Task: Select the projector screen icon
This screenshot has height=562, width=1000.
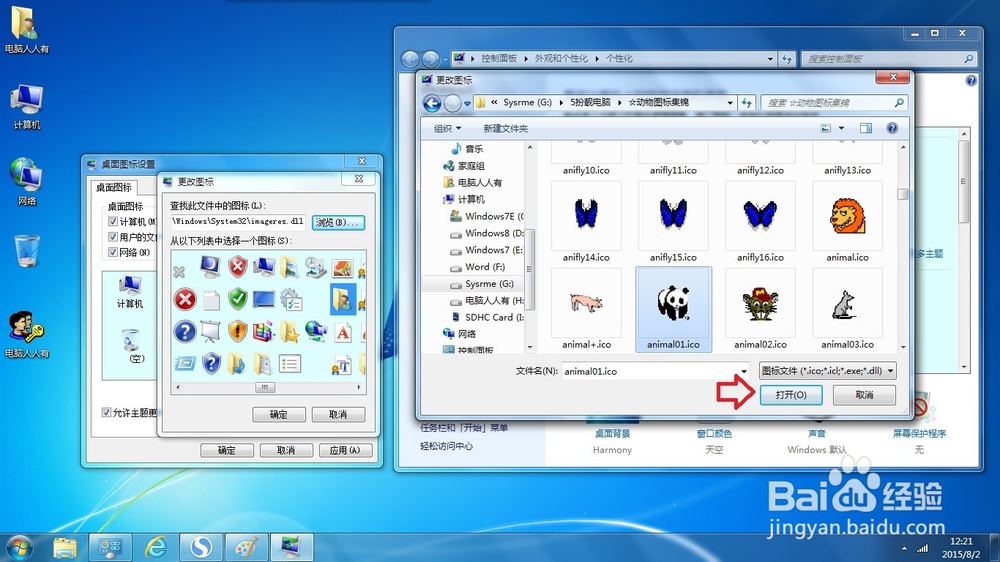Action: 210,331
